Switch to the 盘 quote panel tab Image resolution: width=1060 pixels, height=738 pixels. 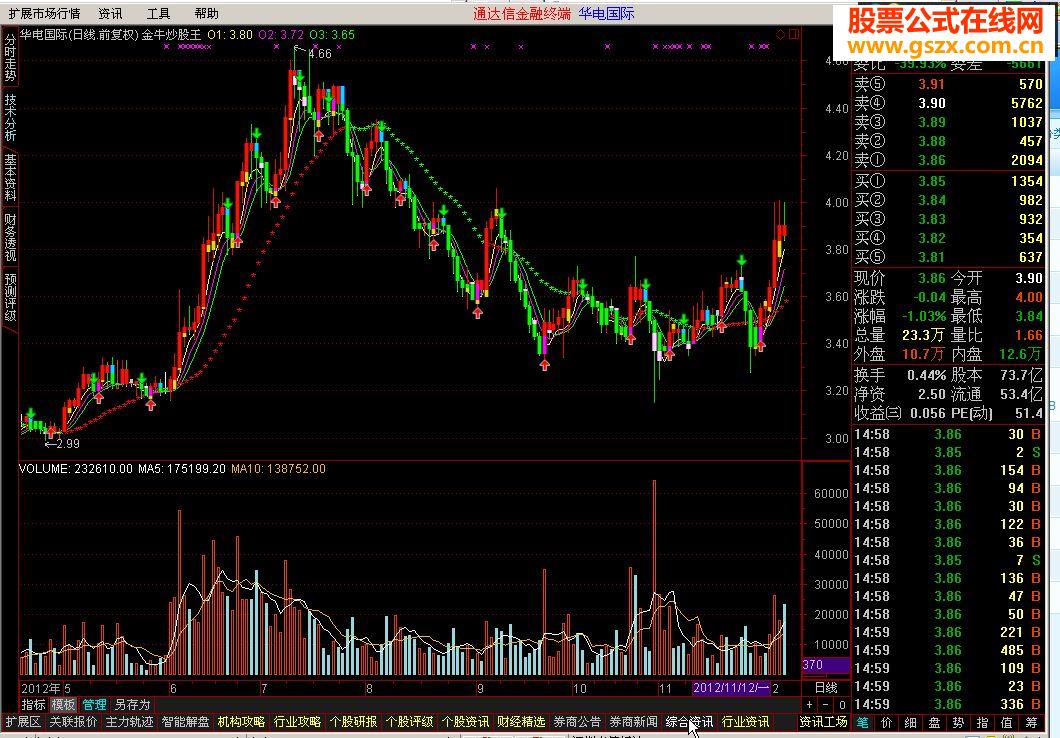point(934,722)
